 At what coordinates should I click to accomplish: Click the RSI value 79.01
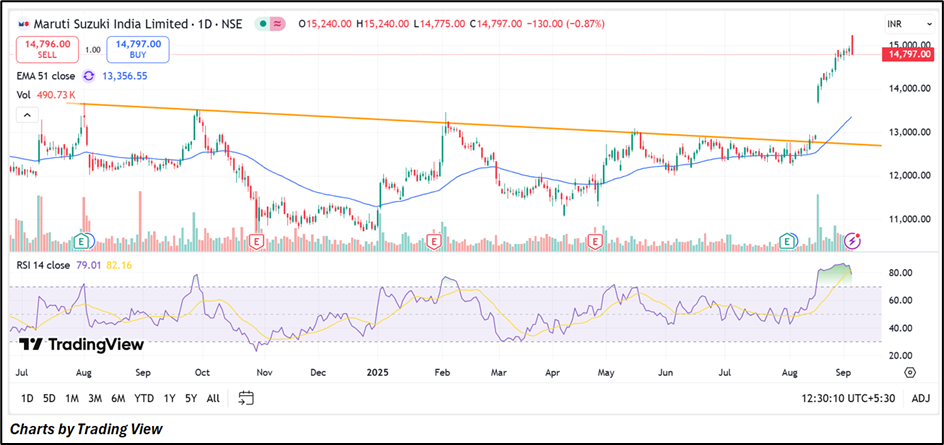click(88, 265)
